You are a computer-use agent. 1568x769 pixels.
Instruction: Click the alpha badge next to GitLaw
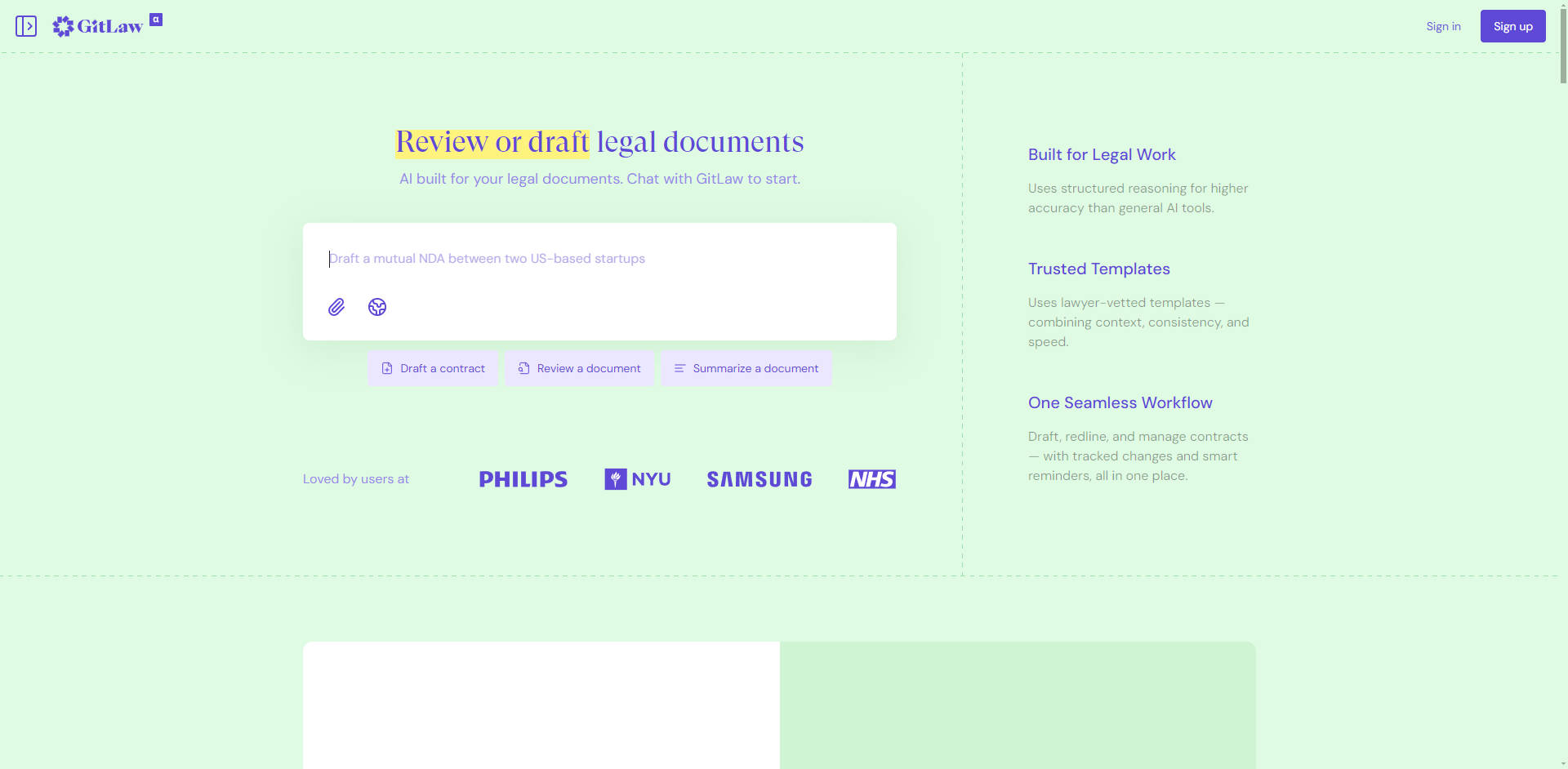(156, 20)
